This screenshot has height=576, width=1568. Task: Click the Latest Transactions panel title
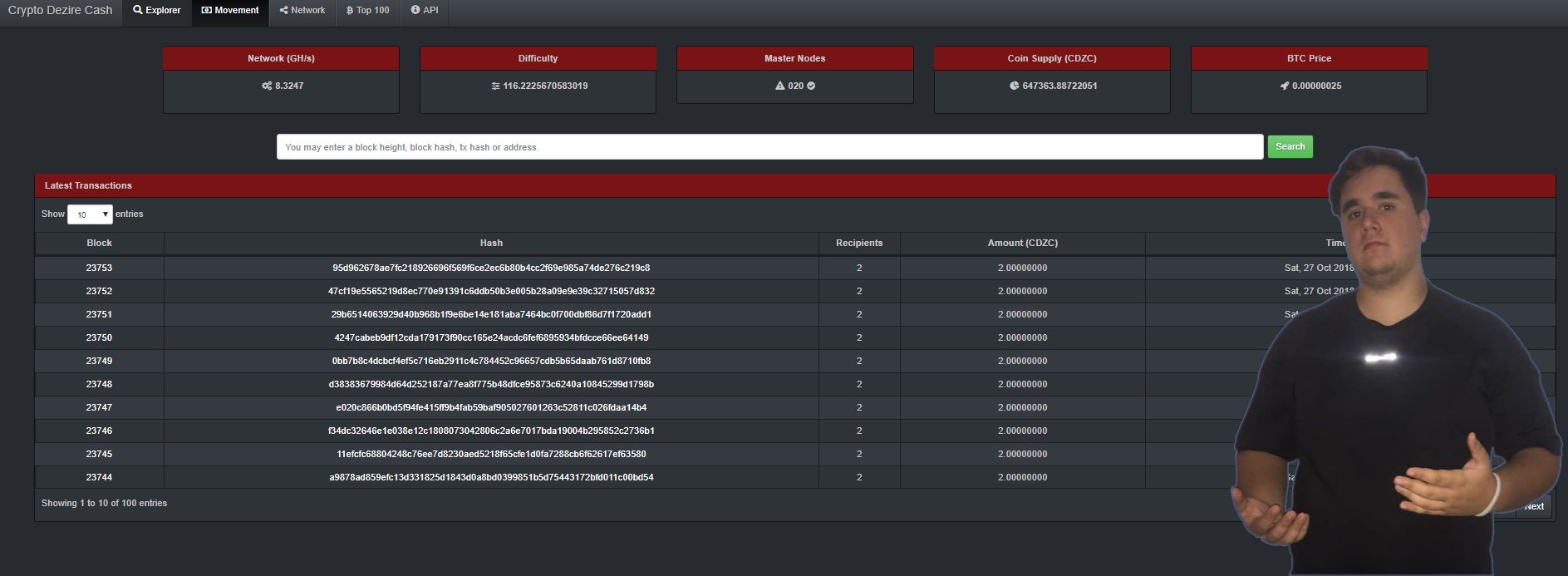[x=88, y=185]
